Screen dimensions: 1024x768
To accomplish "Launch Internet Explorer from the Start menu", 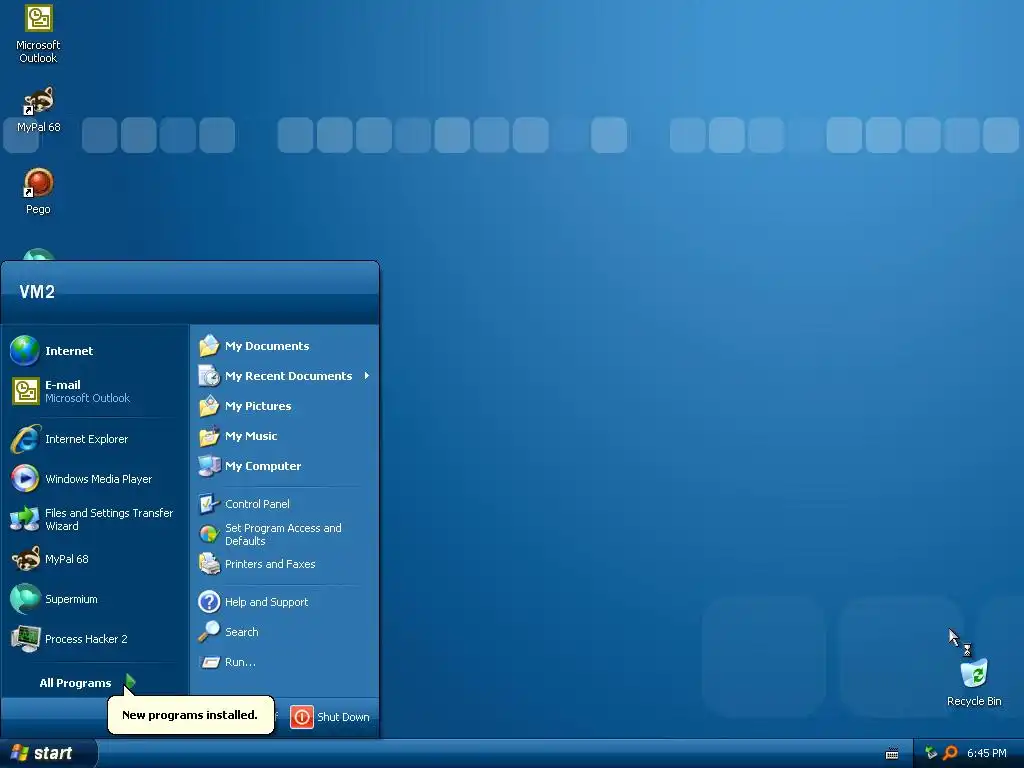I will point(96,439).
